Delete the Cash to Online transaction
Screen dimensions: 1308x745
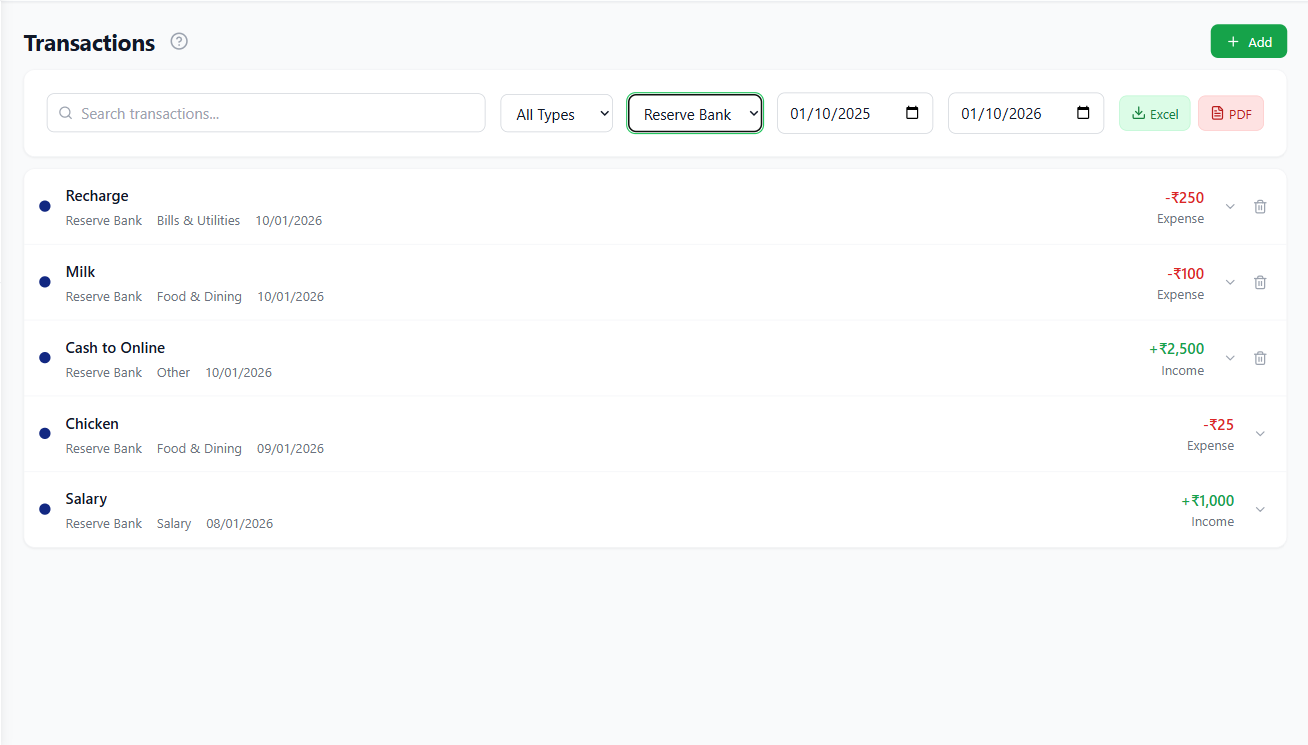1260,358
